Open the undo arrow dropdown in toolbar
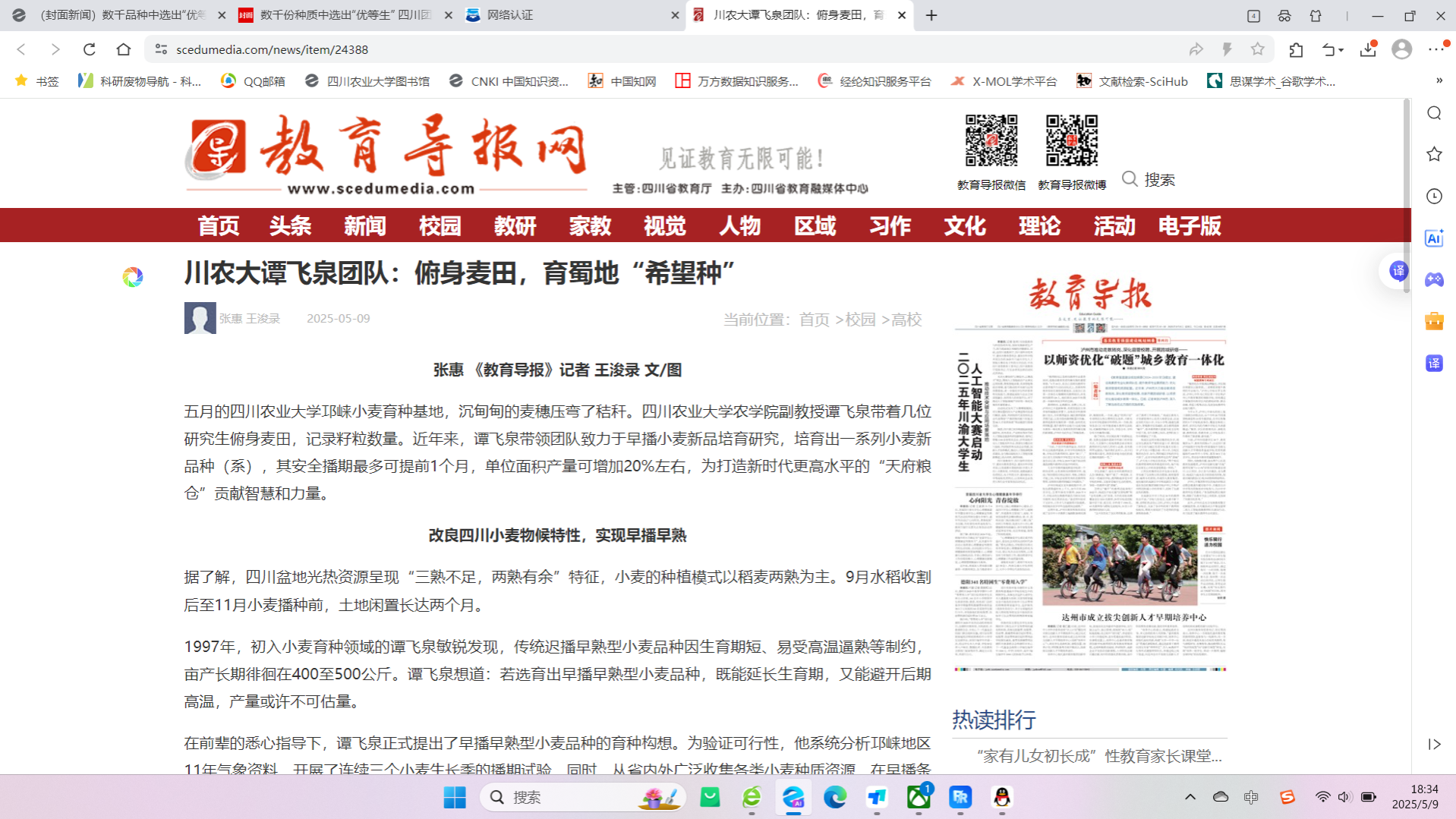Viewport: 1456px width, 819px height. pyautogui.click(x=1332, y=49)
